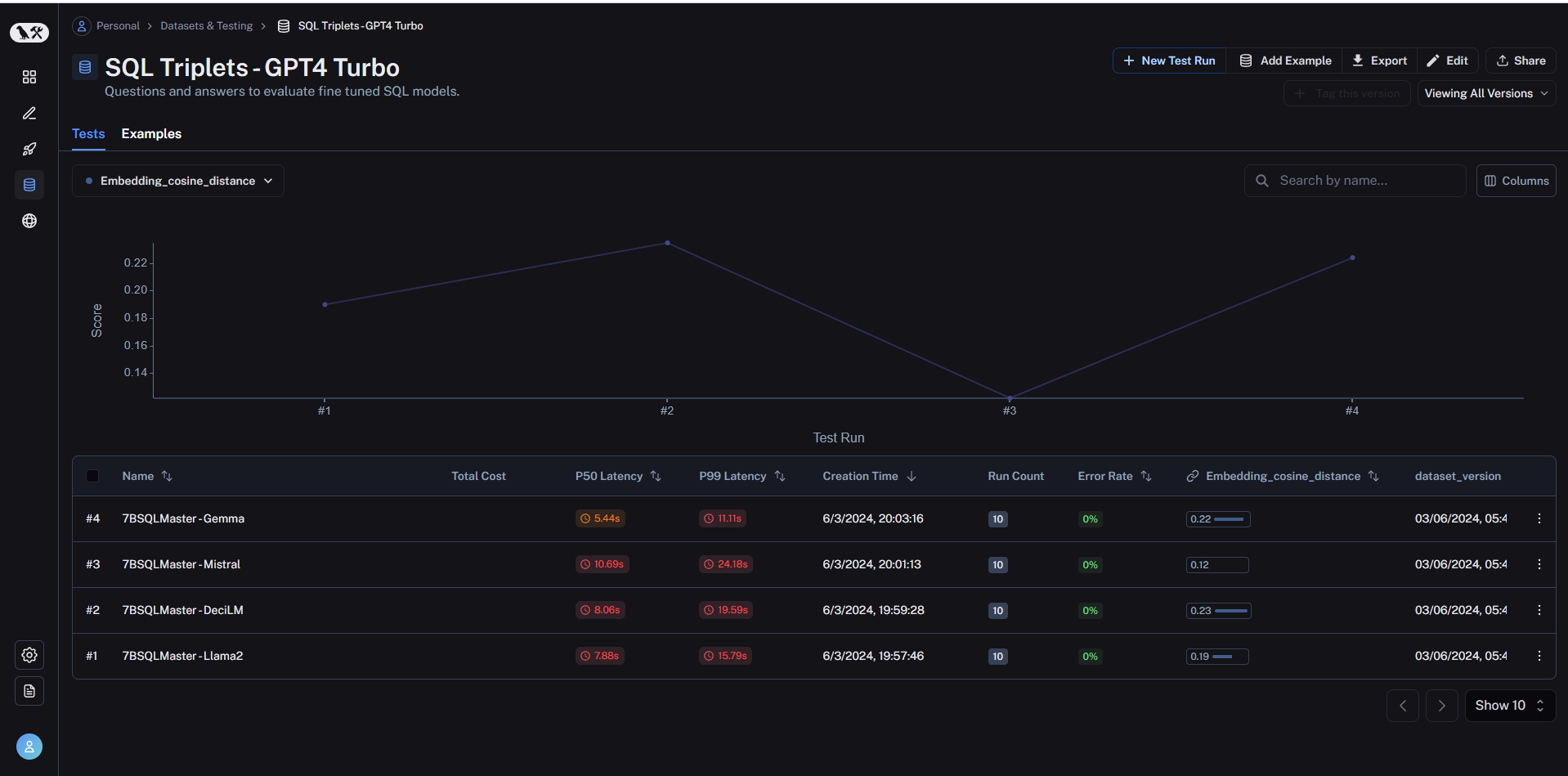Open the document icon in sidebar
This screenshot has height=776, width=1568.
pyautogui.click(x=29, y=691)
